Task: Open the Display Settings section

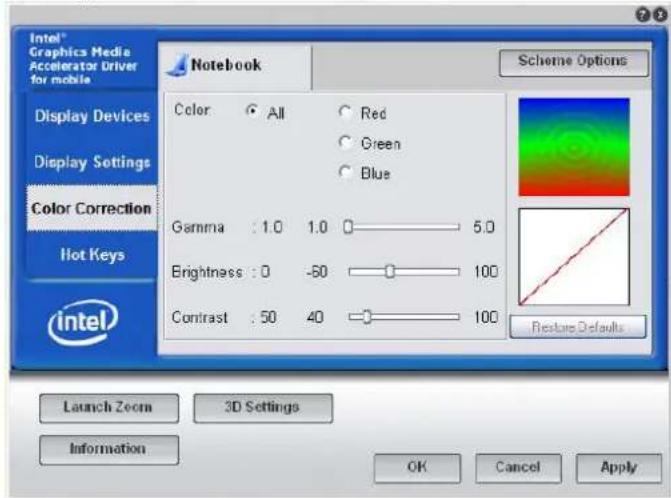Action: (x=92, y=162)
